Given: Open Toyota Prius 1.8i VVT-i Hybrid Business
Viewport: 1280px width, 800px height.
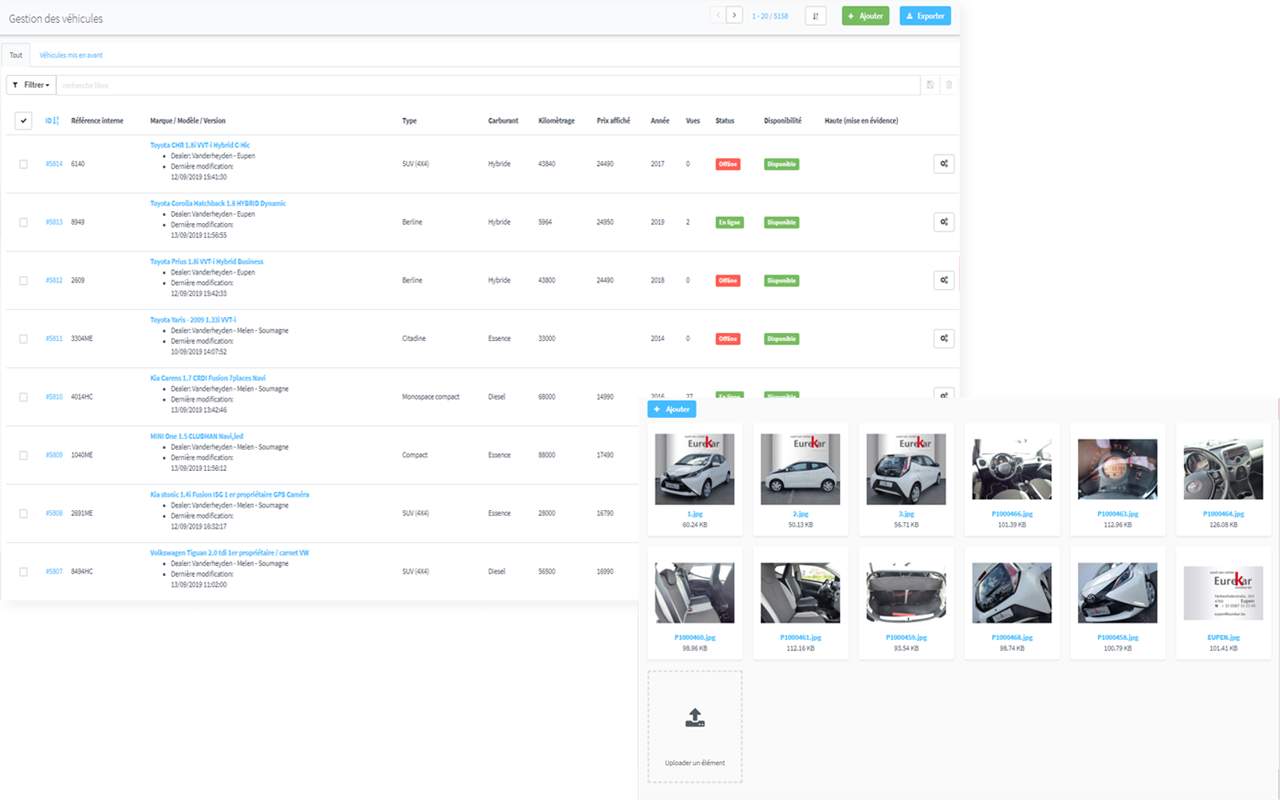Looking at the screenshot, I should pos(207,262).
